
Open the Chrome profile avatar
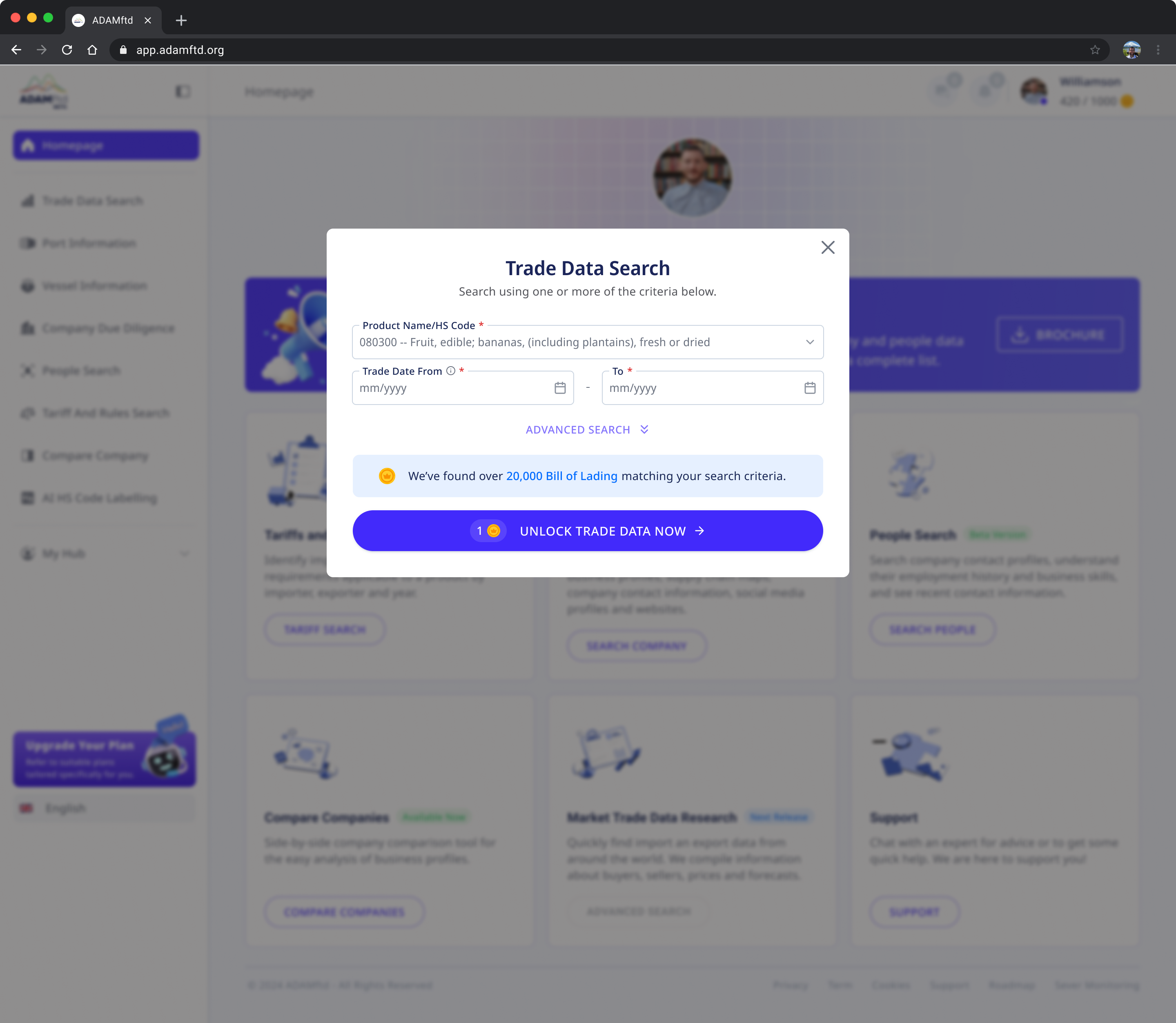tap(1131, 50)
